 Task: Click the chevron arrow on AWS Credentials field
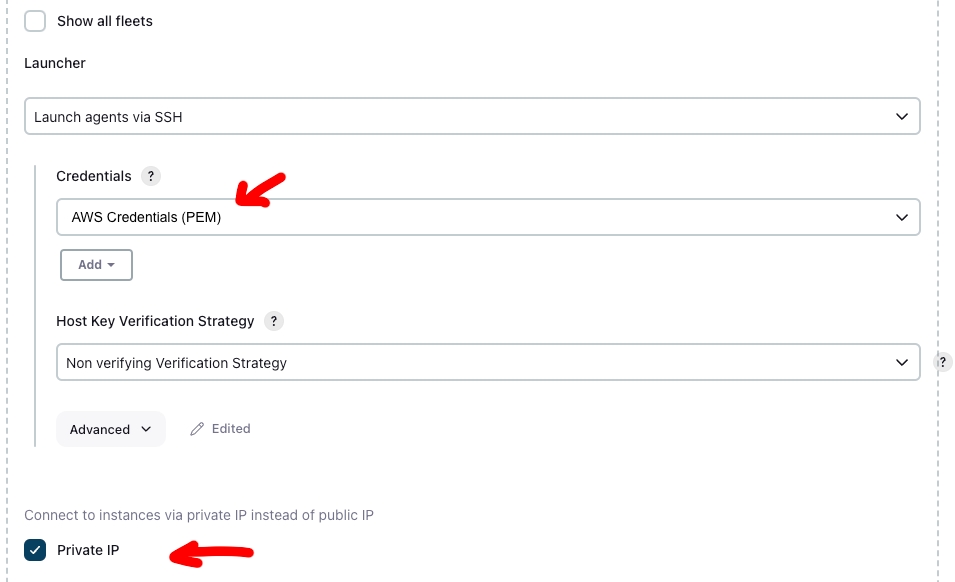[901, 216]
